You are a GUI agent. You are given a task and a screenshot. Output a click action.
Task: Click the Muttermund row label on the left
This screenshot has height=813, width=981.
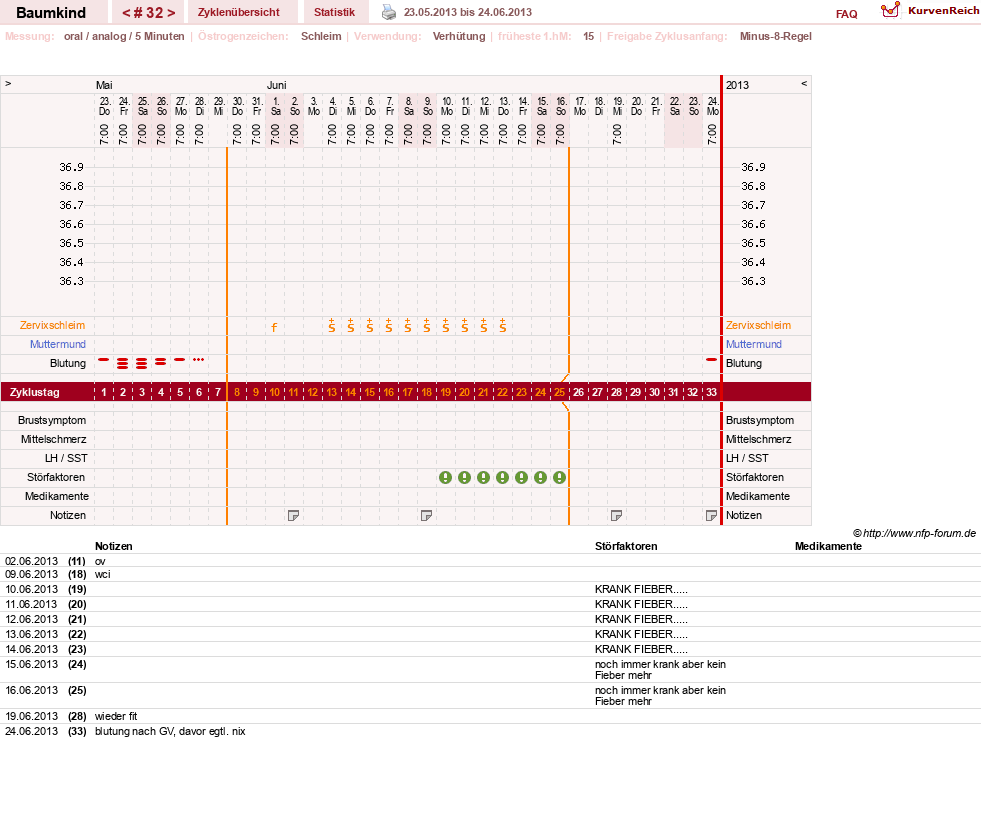pyautogui.click(x=58, y=344)
